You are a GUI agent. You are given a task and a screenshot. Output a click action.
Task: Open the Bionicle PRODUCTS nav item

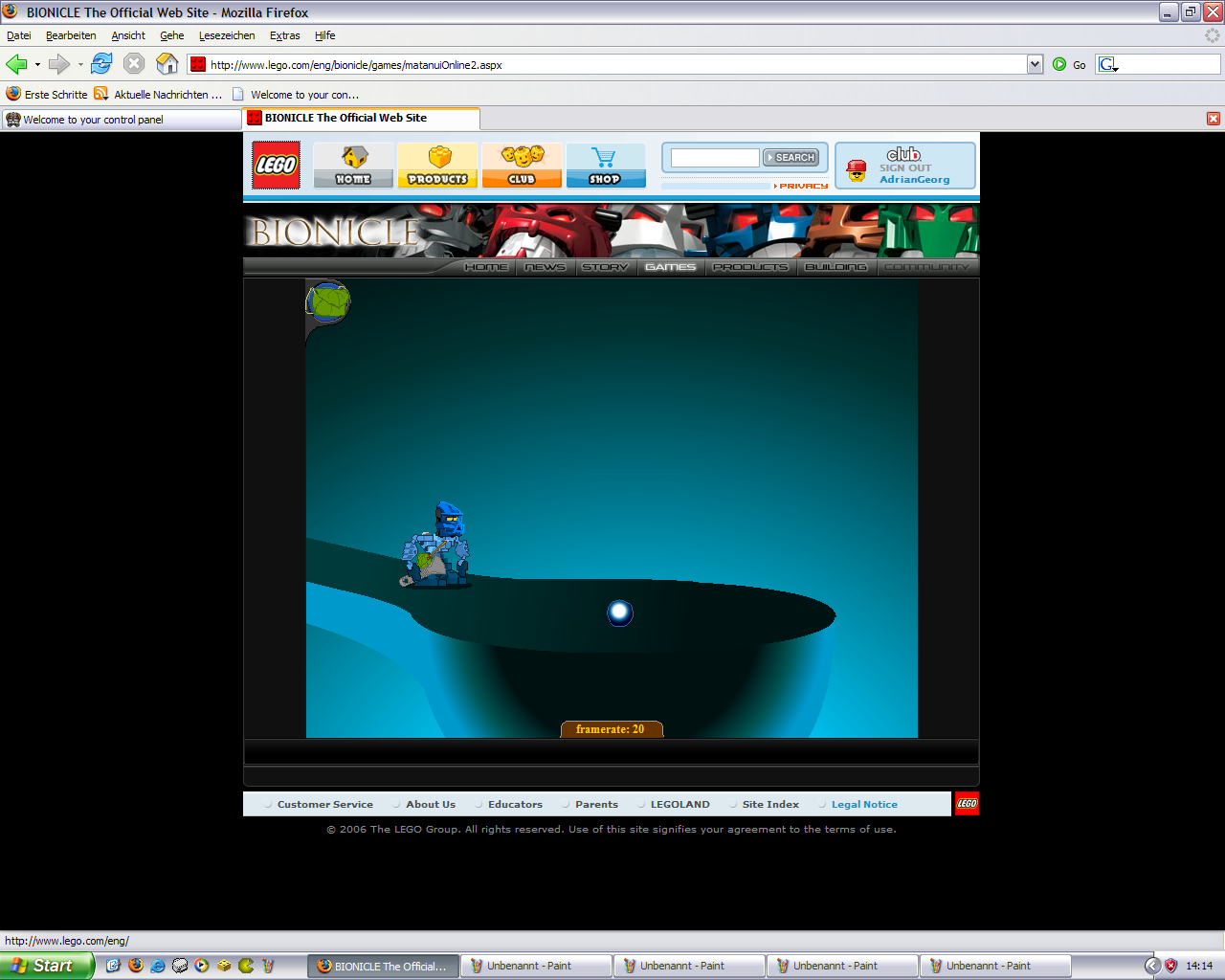pos(750,267)
